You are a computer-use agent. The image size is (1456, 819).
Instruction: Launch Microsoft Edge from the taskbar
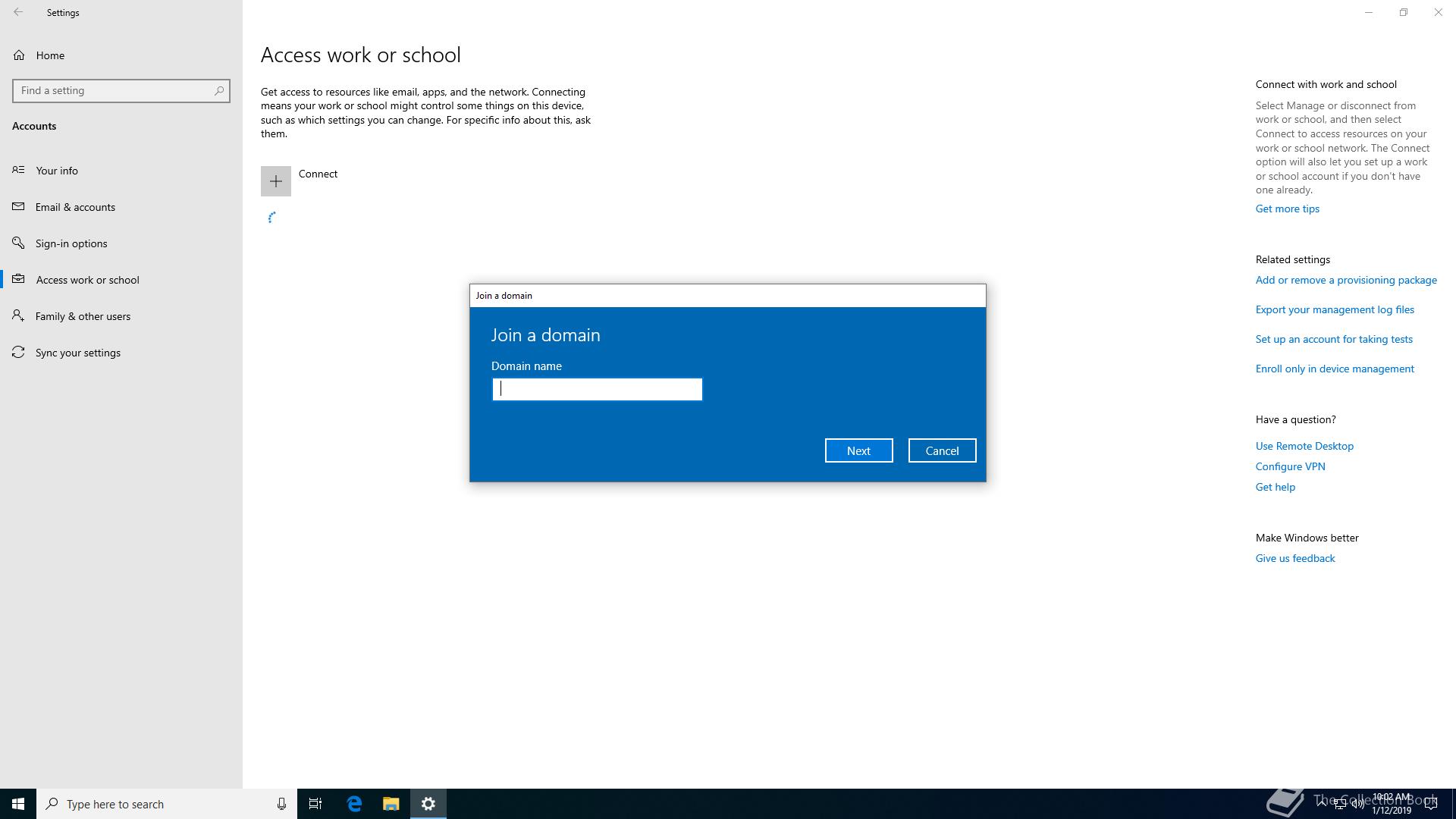pyautogui.click(x=354, y=804)
